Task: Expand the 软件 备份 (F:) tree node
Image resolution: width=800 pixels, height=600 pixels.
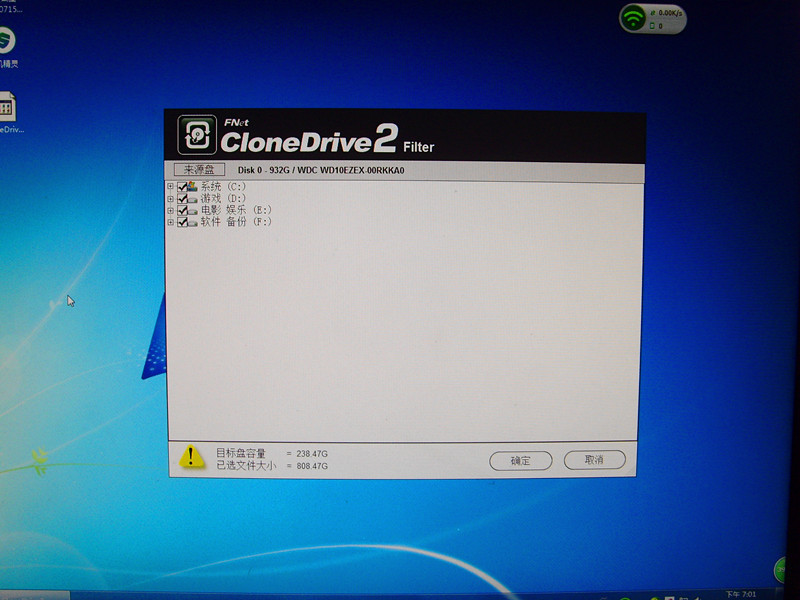Action: [170, 222]
